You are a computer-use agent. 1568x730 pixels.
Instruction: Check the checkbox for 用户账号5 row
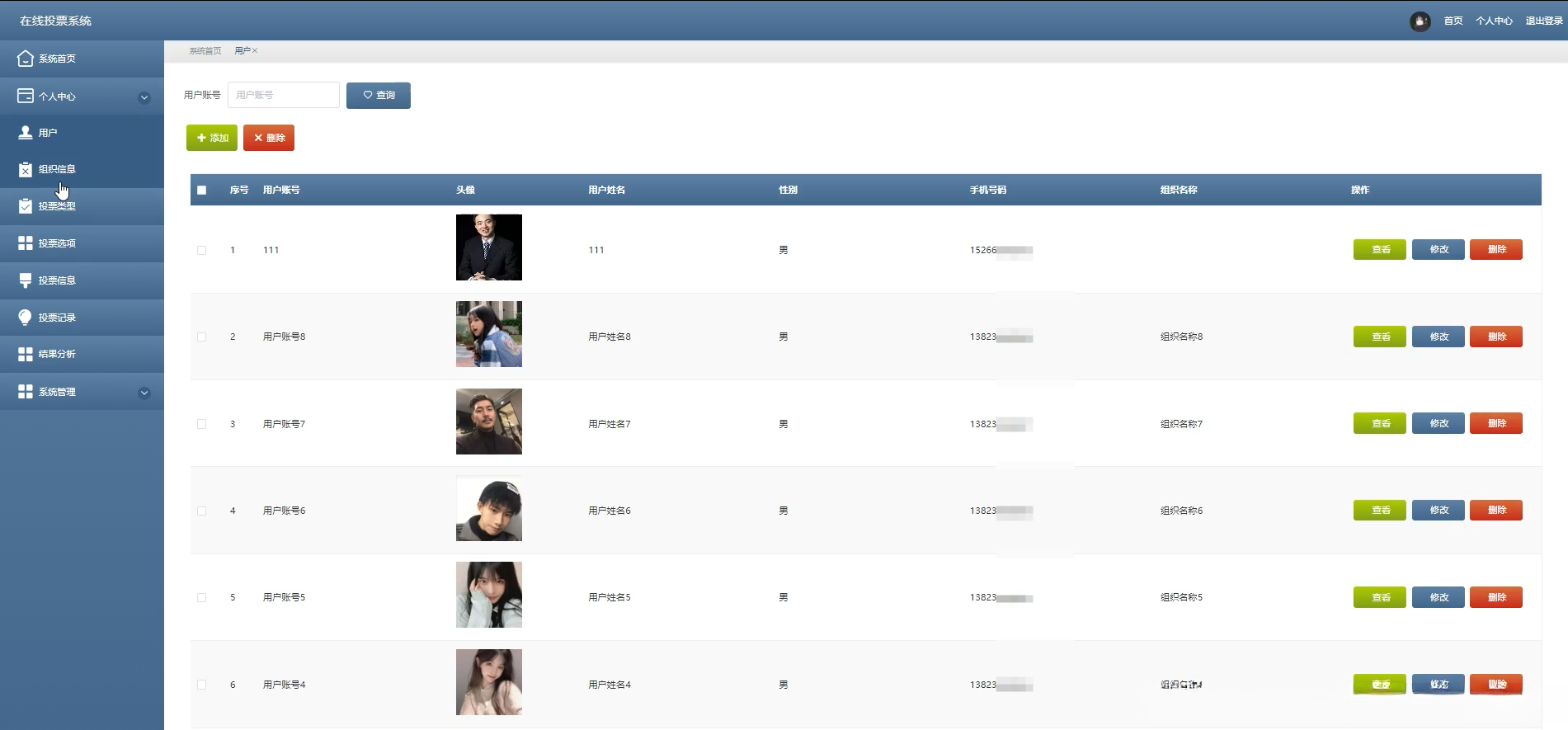[x=202, y=597]
